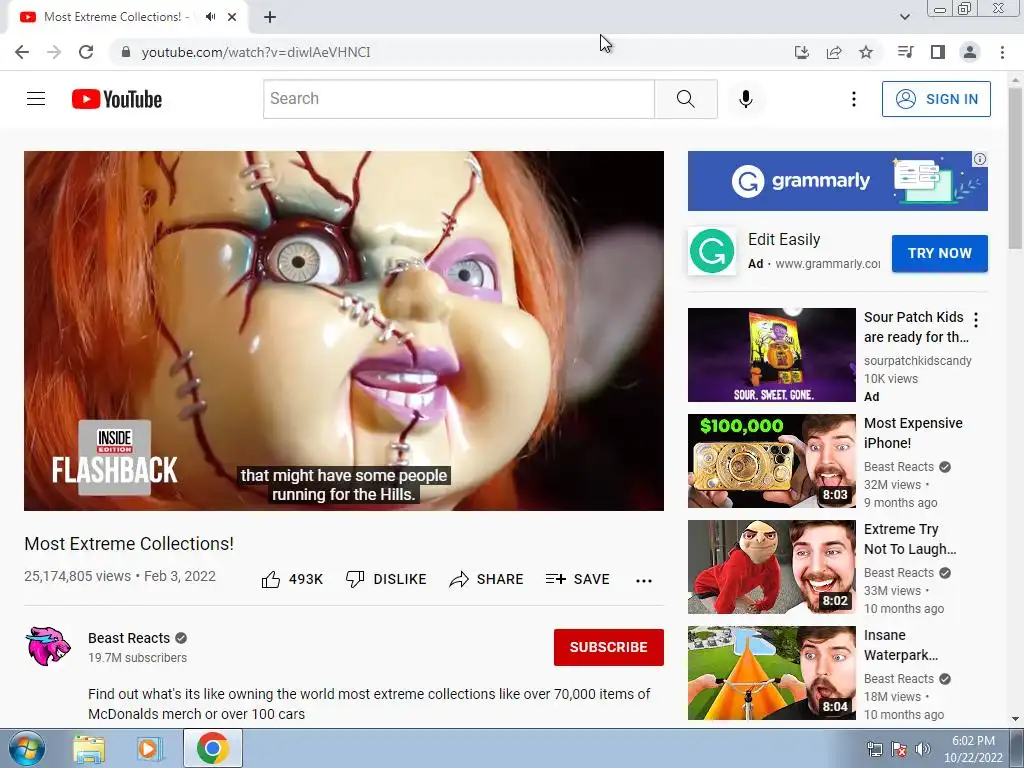Start voice search with microphone icon
The image size is (1024, 768).
(x=746, y=99)
